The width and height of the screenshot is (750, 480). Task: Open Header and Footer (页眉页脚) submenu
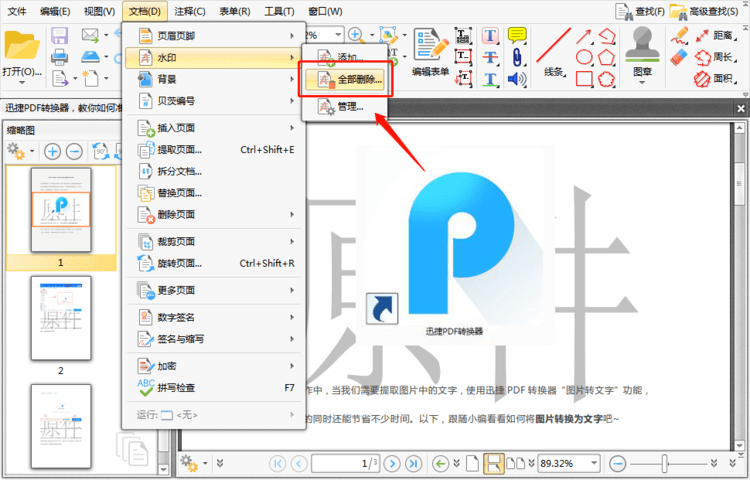(215, 36)
